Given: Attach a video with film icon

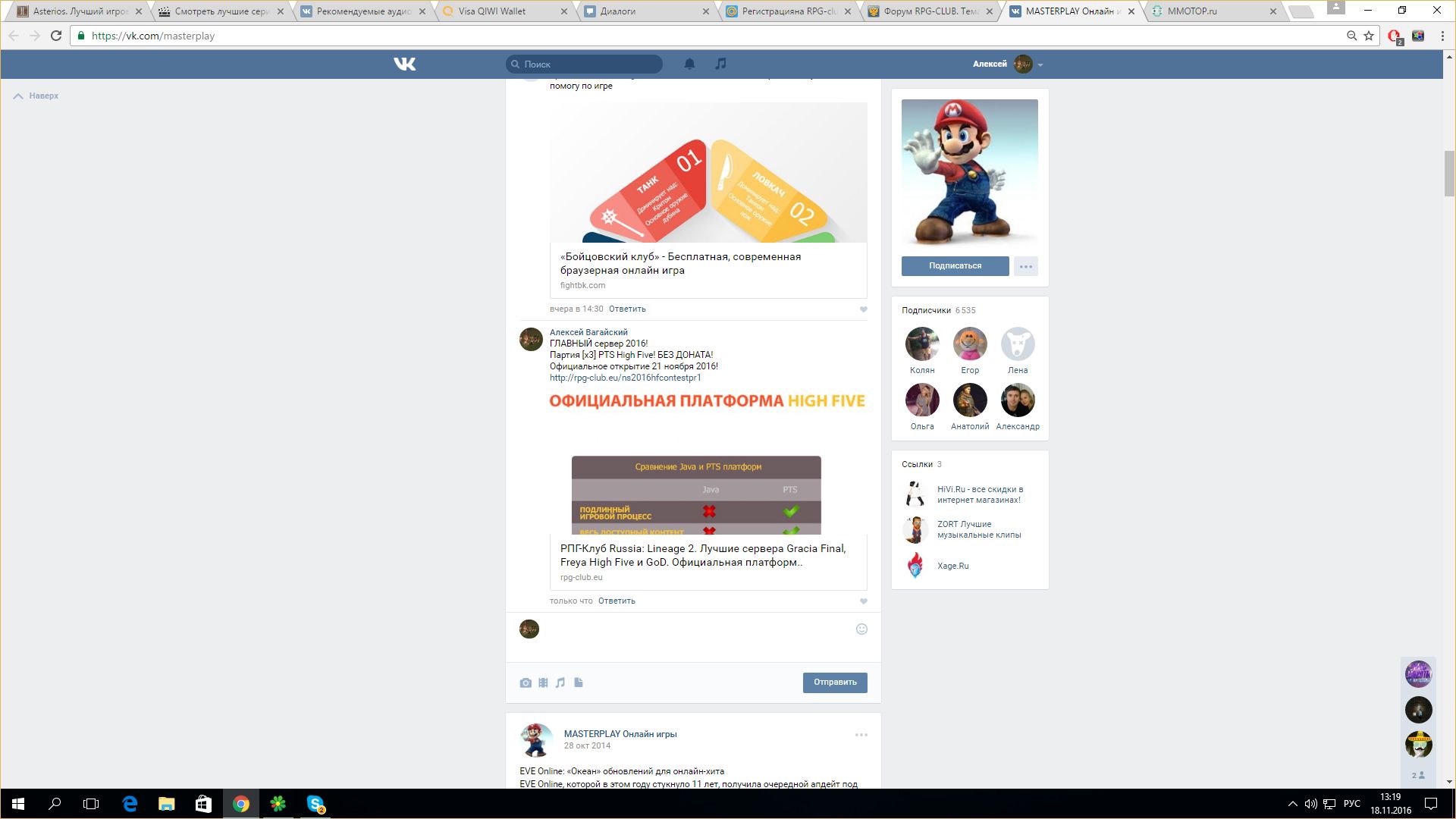Looking at the screenshot, I should point(543,682).
